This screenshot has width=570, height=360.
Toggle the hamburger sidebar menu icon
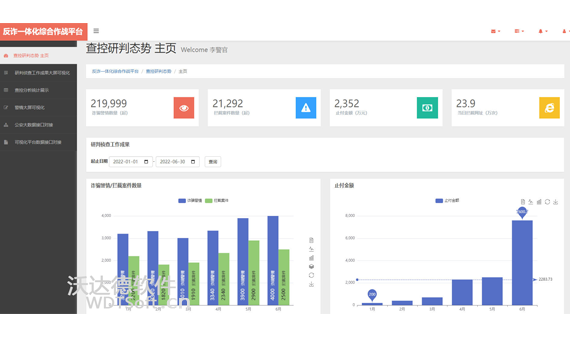click(x=96, y=31)
